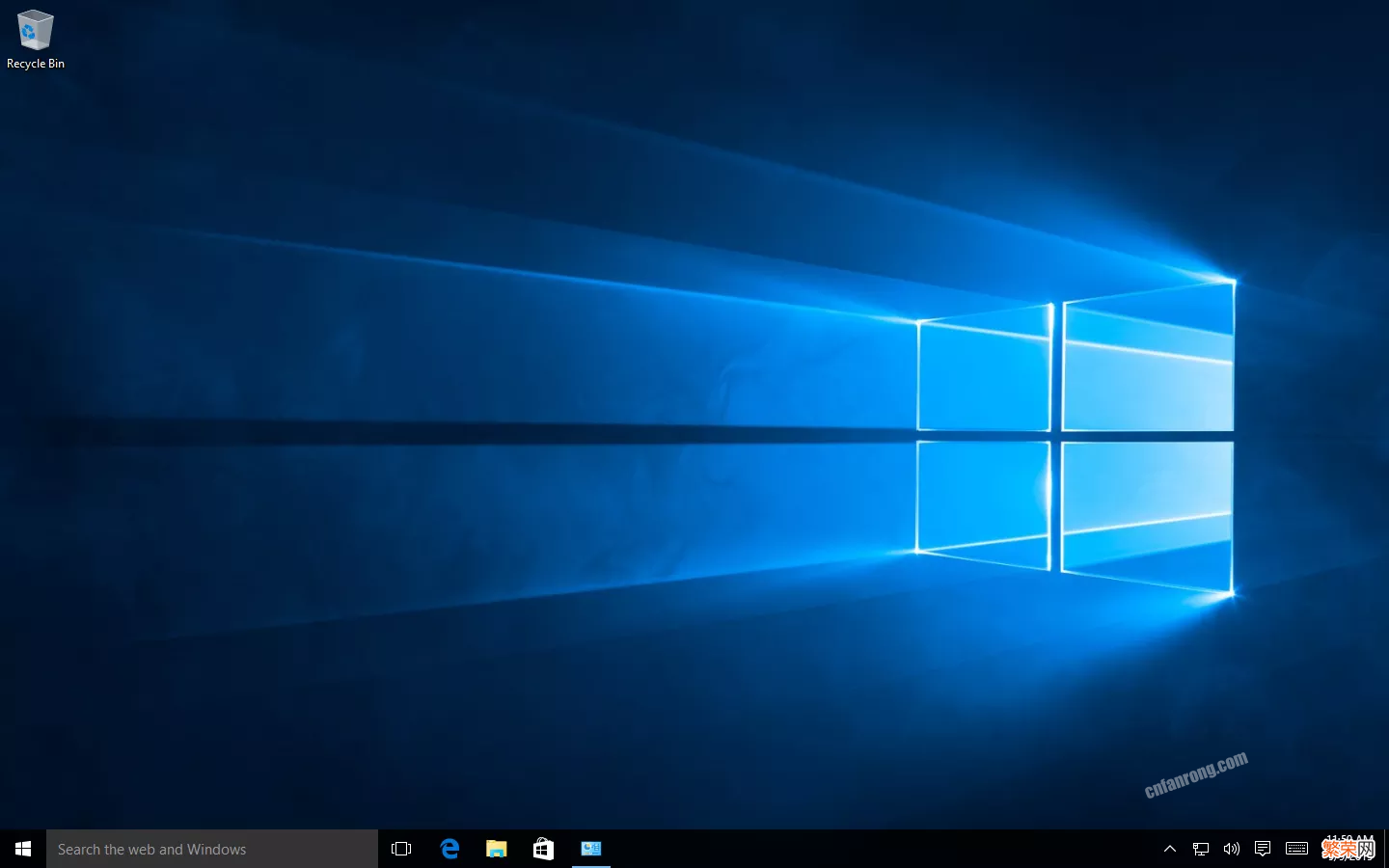Open File Explorer from the taskbar

[496, 849]
